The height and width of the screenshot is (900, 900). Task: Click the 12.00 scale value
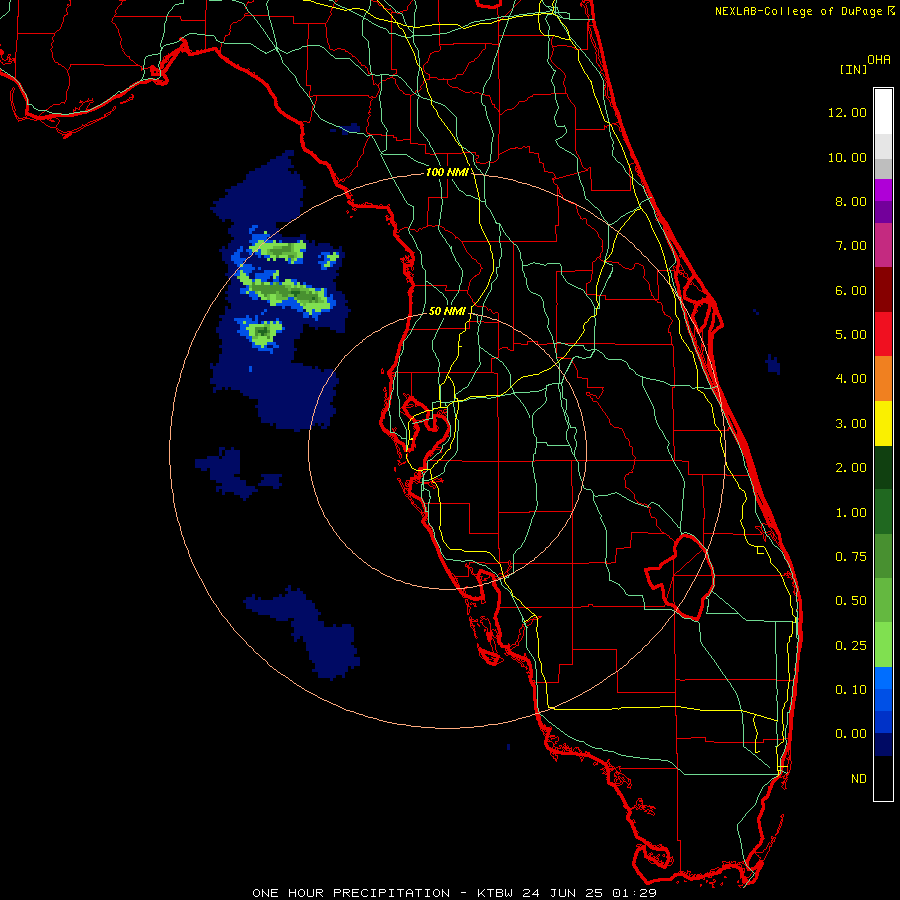click(x=847, y=112)
